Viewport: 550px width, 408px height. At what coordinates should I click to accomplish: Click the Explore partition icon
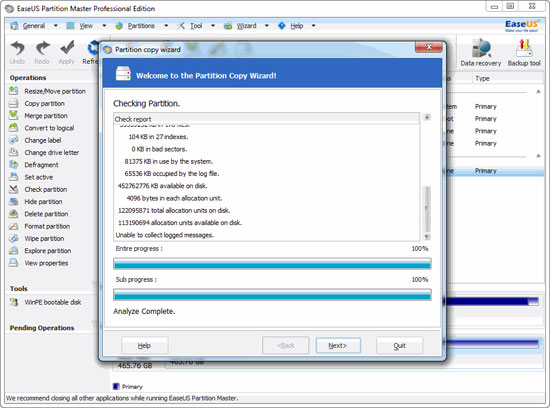pyautogui.click(x=14, y=250)
